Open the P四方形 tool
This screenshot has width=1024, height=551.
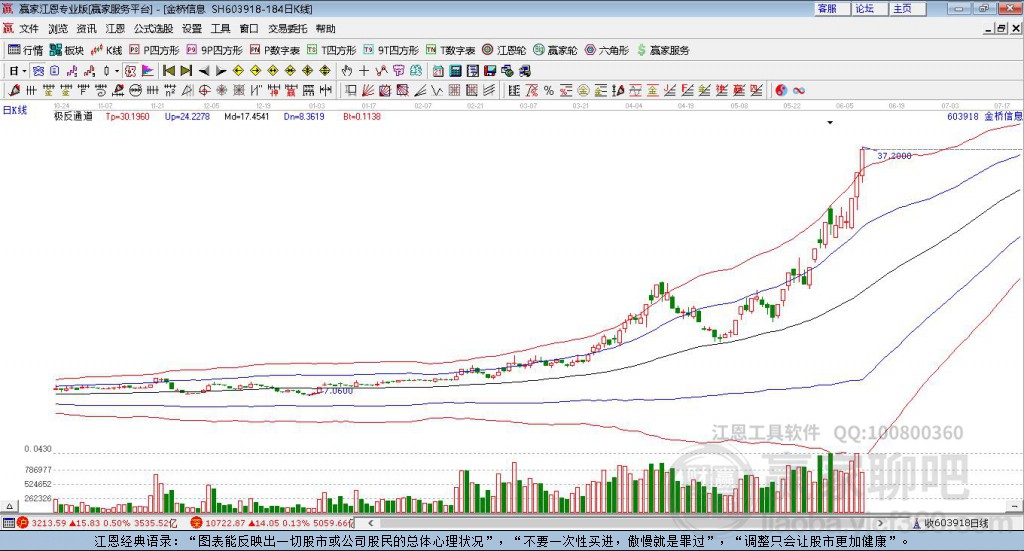pos(154,50)
